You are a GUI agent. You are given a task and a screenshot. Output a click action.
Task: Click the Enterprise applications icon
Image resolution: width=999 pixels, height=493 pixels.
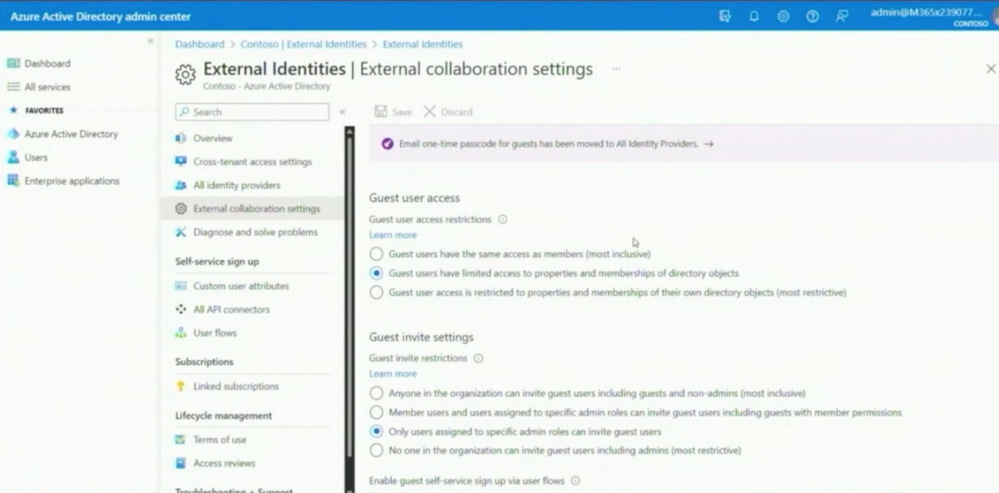tap(13, 181)
